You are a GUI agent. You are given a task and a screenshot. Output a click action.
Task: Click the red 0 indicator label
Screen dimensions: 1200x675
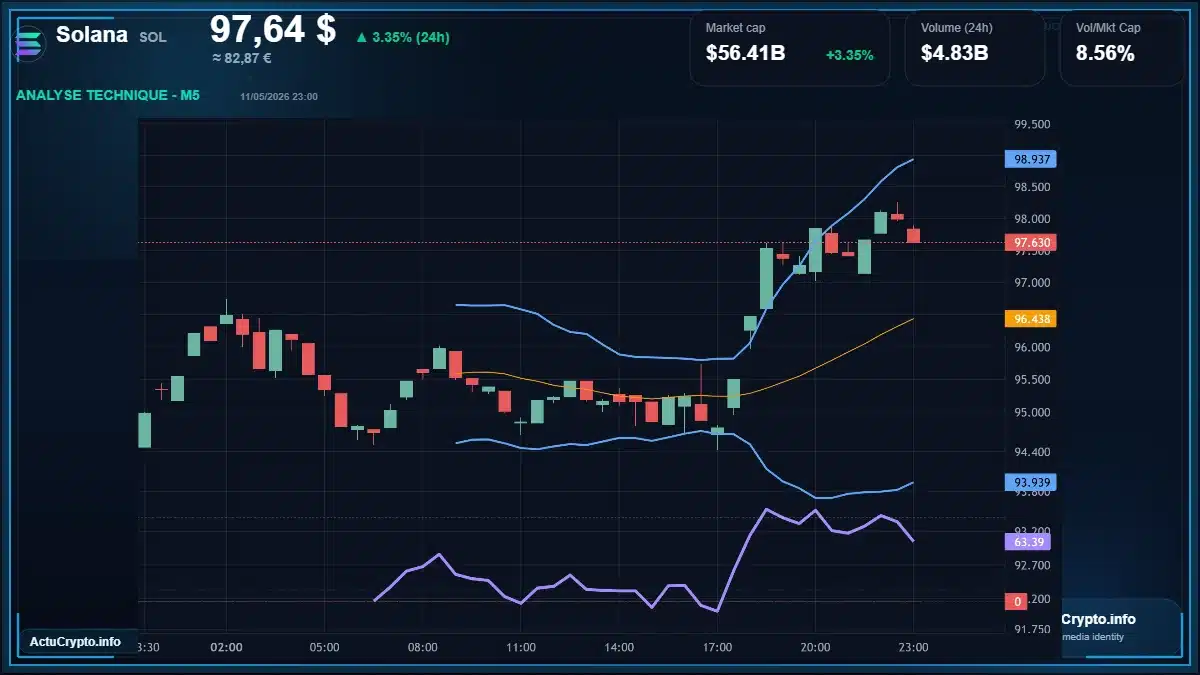(1018, 601)
